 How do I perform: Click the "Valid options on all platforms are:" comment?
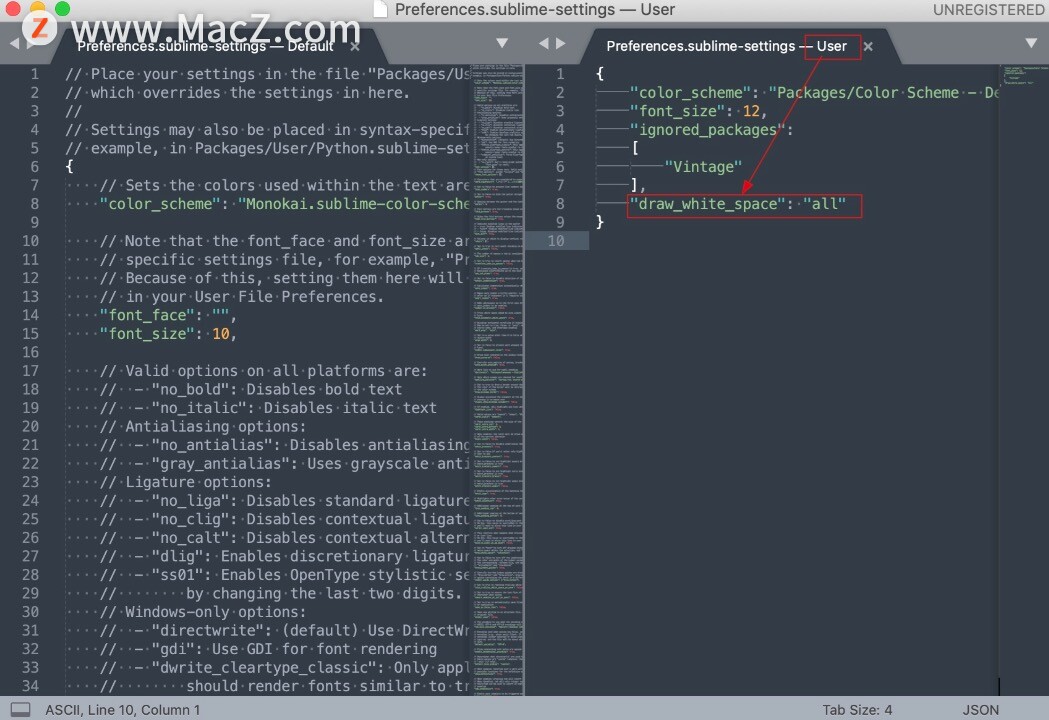coord(263,371)
